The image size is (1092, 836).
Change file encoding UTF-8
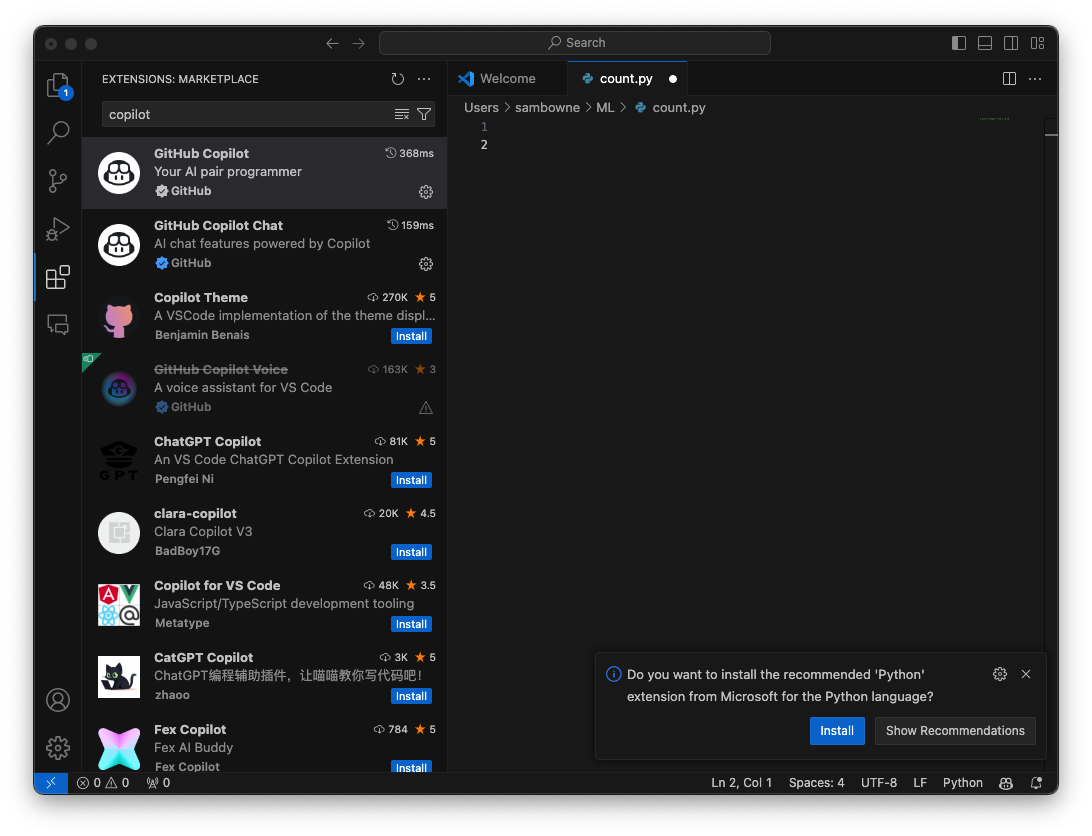[x=879, y=783]
